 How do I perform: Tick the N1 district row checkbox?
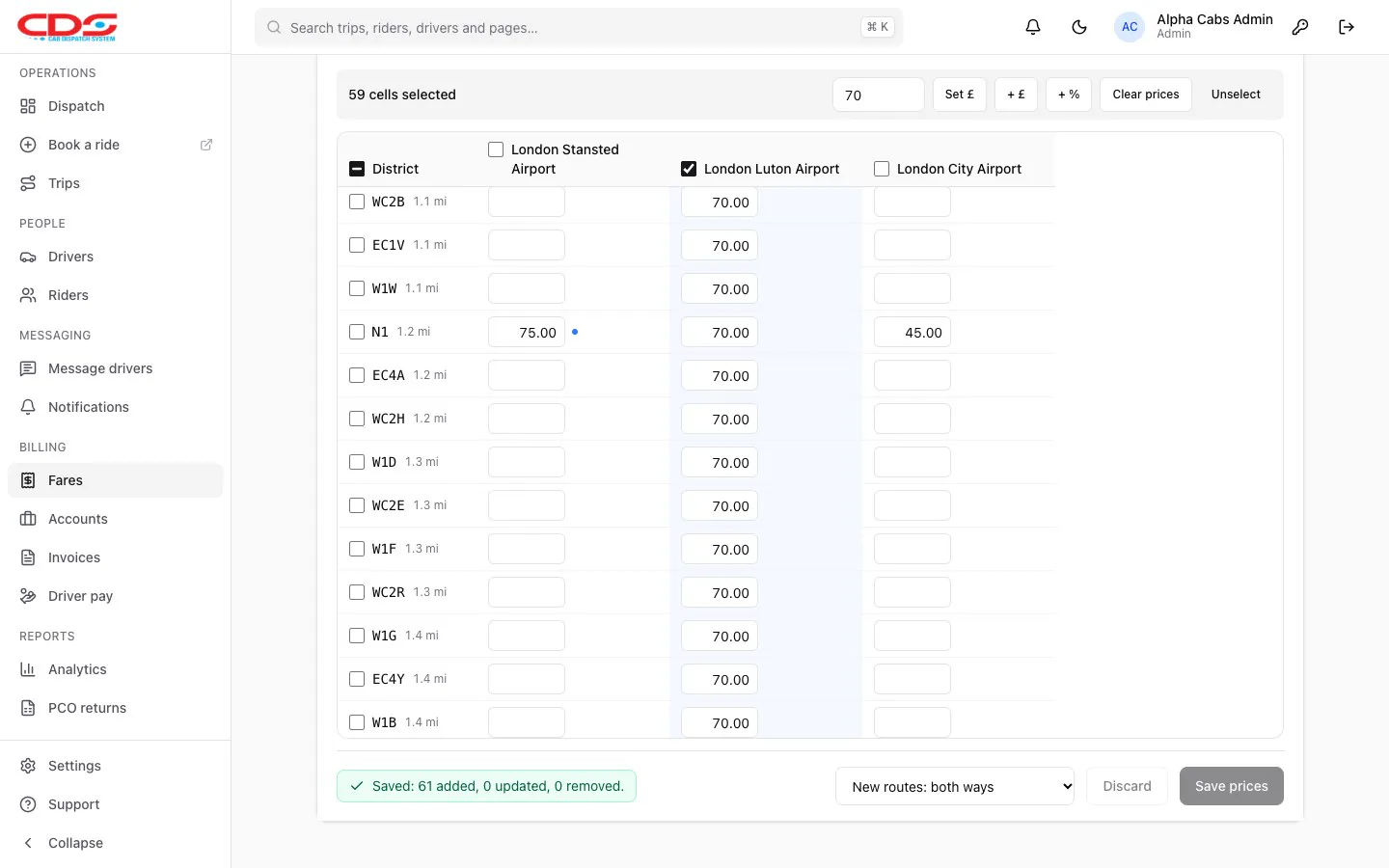tap(357, 332)
